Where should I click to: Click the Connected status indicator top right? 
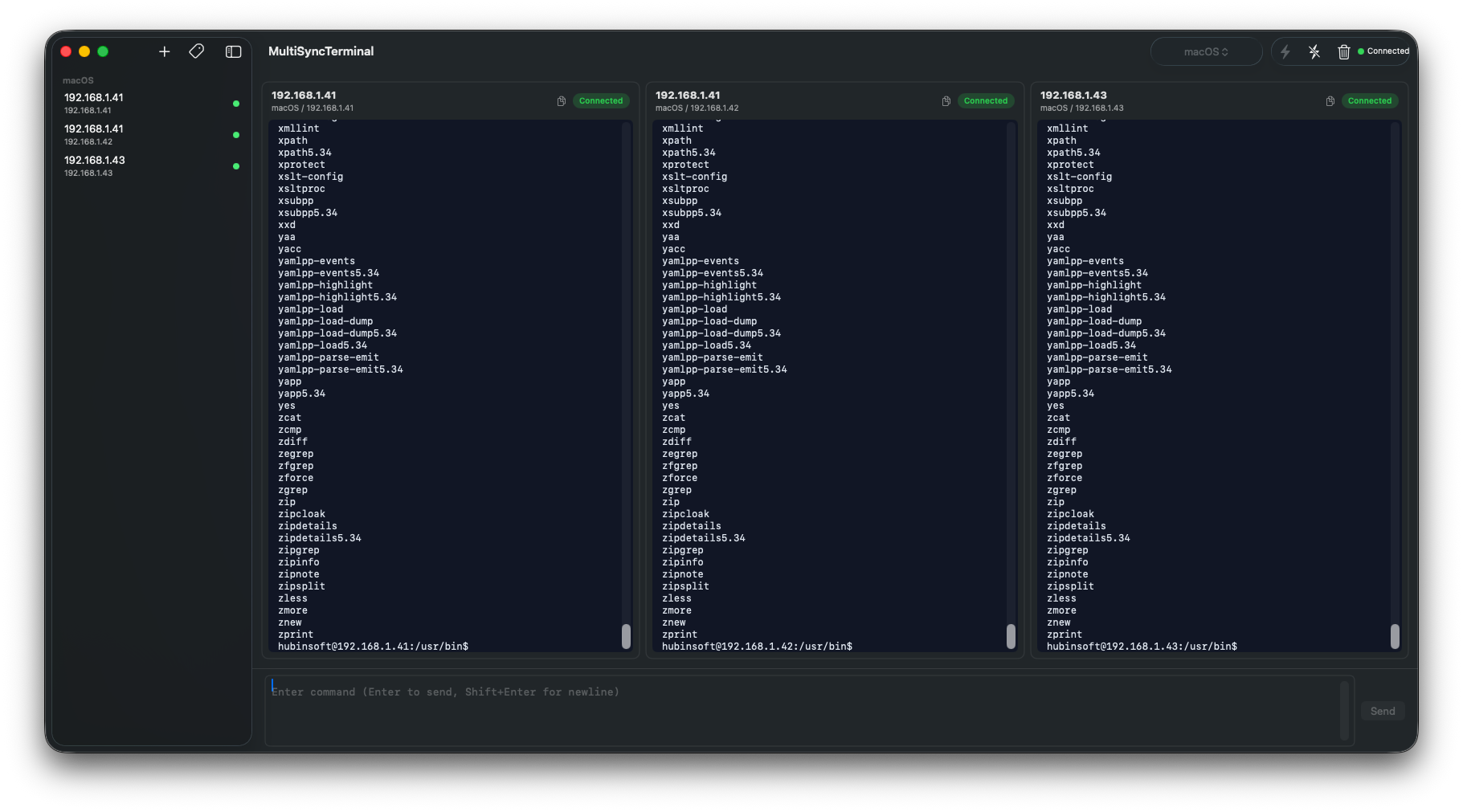click(x=1384, y=51)
